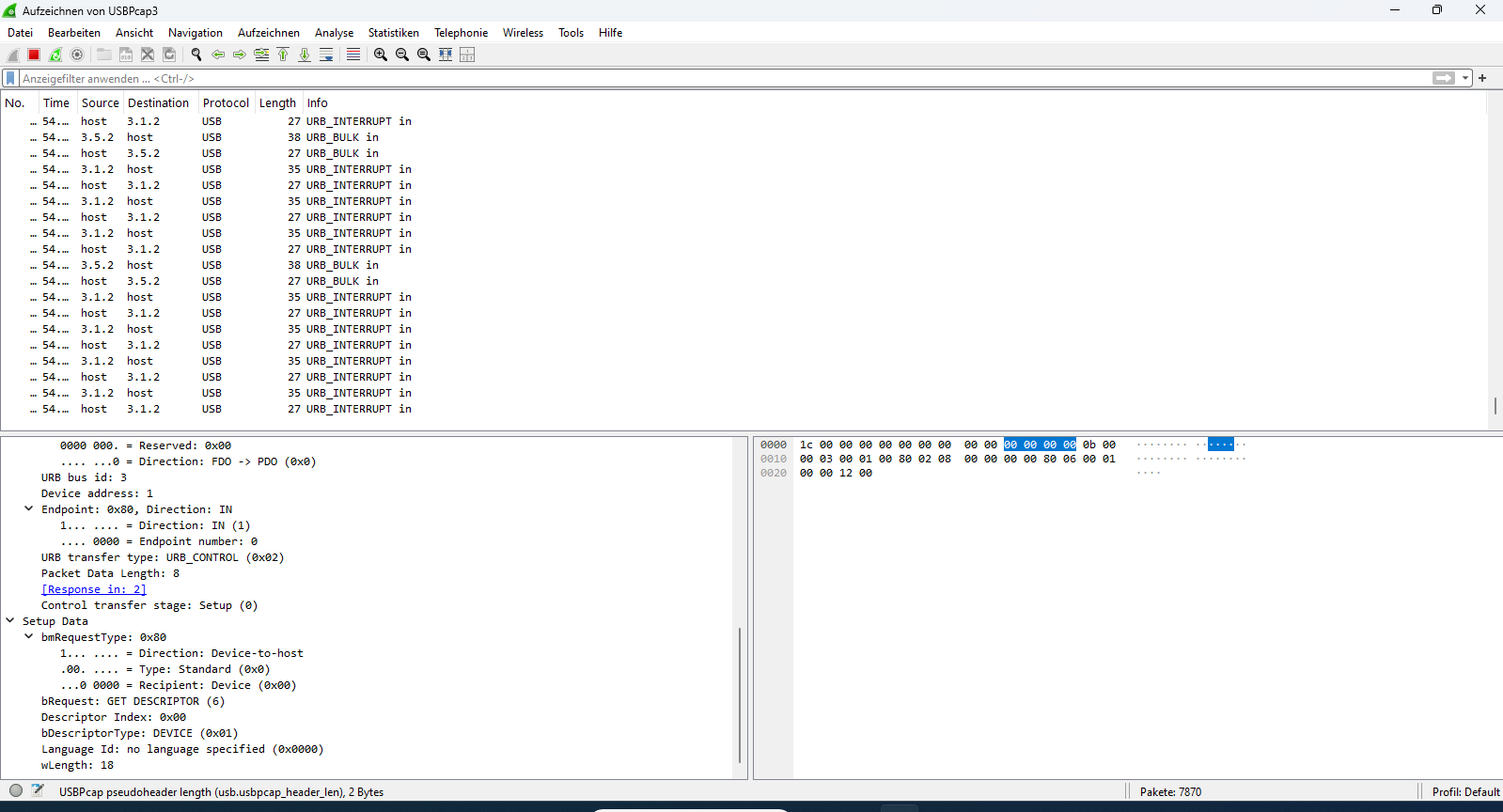Open the Ansicht menu
Screen dimensions: 1503x812
coord(134,33)
